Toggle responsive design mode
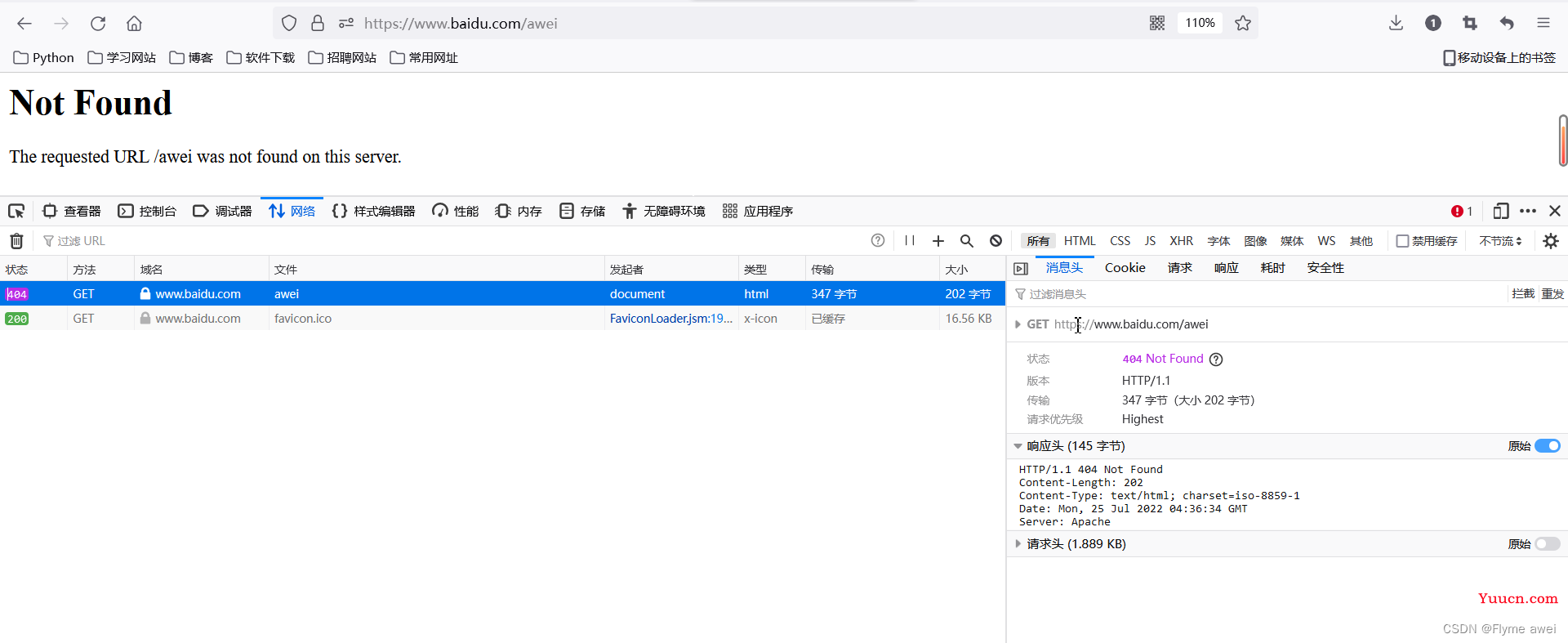 1501,212
